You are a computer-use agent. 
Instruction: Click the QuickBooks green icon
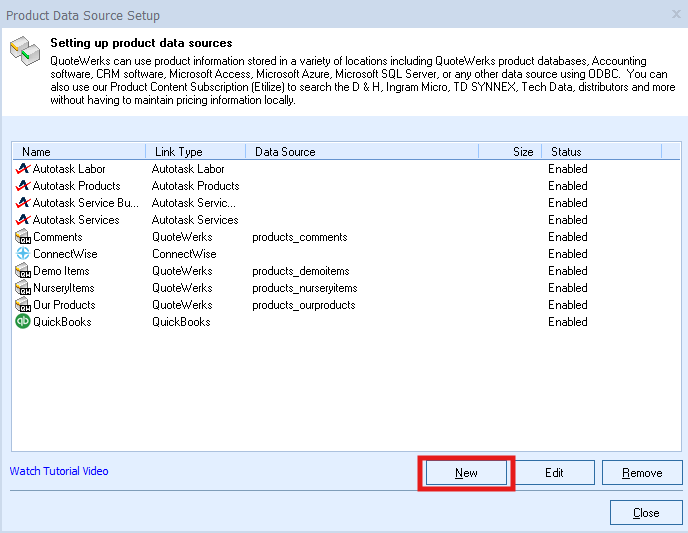coord(24,322)
